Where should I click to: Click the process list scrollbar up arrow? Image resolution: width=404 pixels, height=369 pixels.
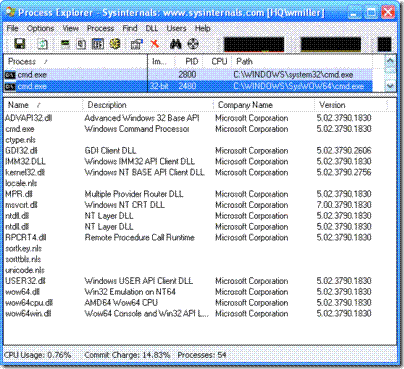tap(390, 61)
